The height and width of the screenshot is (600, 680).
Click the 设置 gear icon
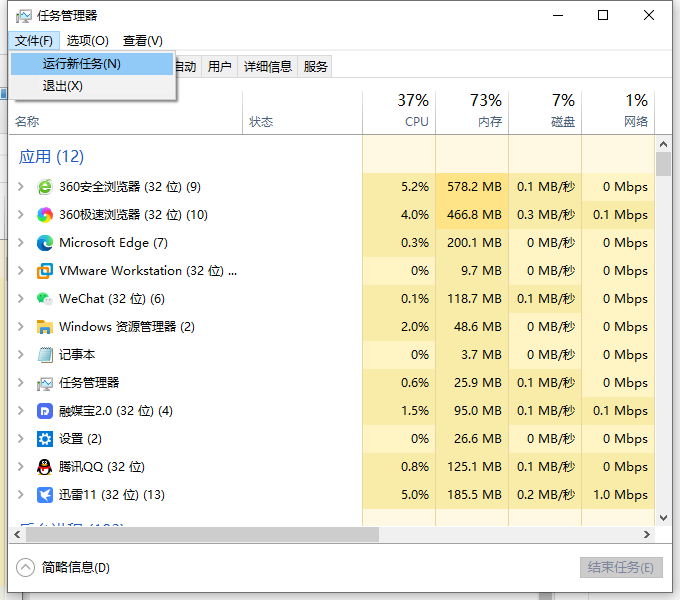click(x=45, y=439)
